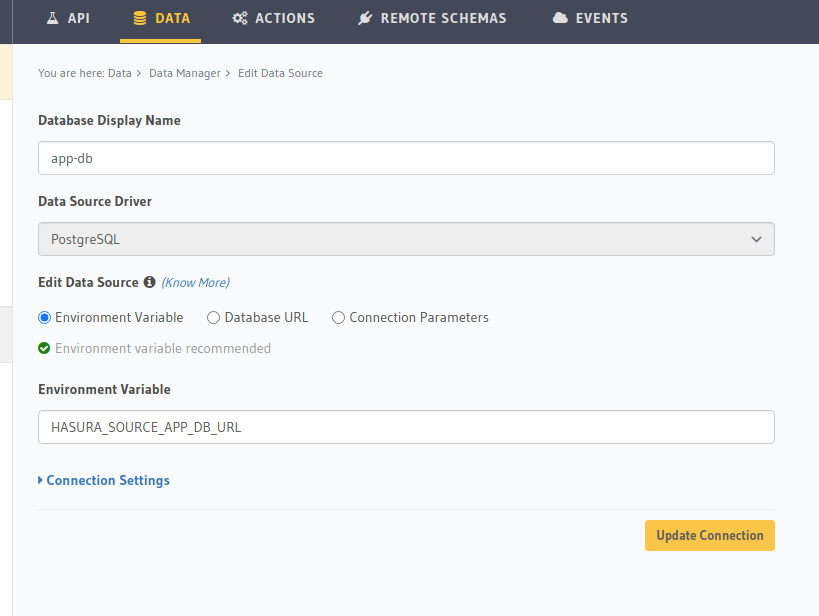This screenshot has height=616, width=819.
Task: Switch to the DATA tab
Action: point(160,19)
